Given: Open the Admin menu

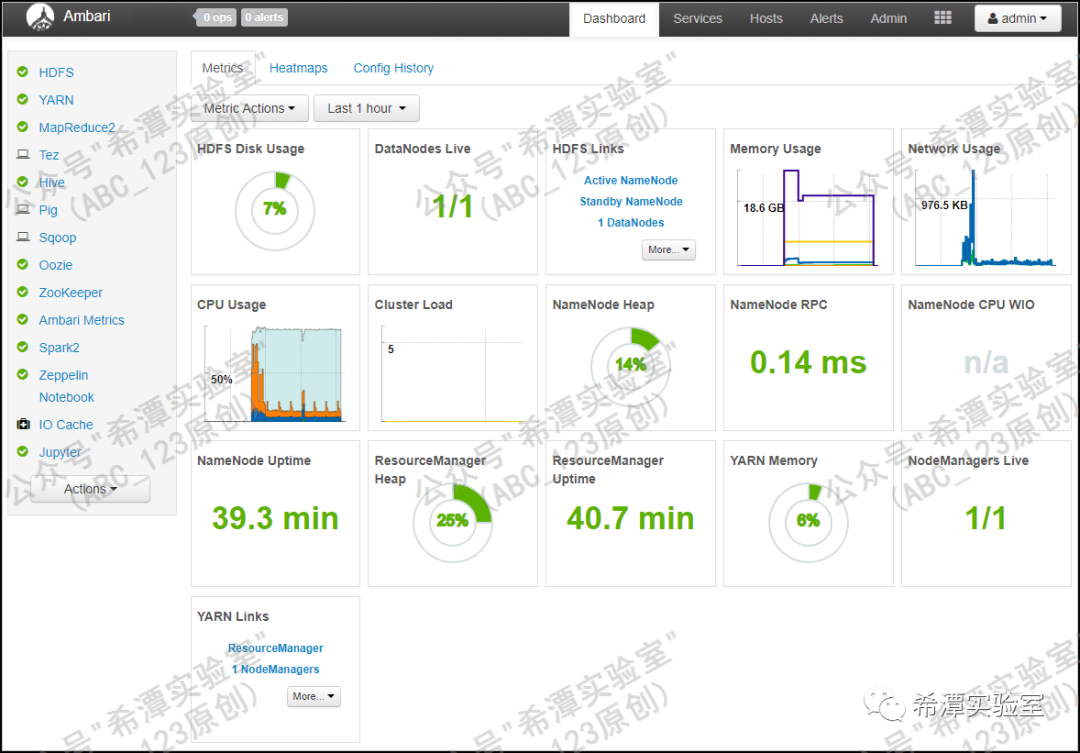Looking at the screenshot, I should (x=889, y=19).
